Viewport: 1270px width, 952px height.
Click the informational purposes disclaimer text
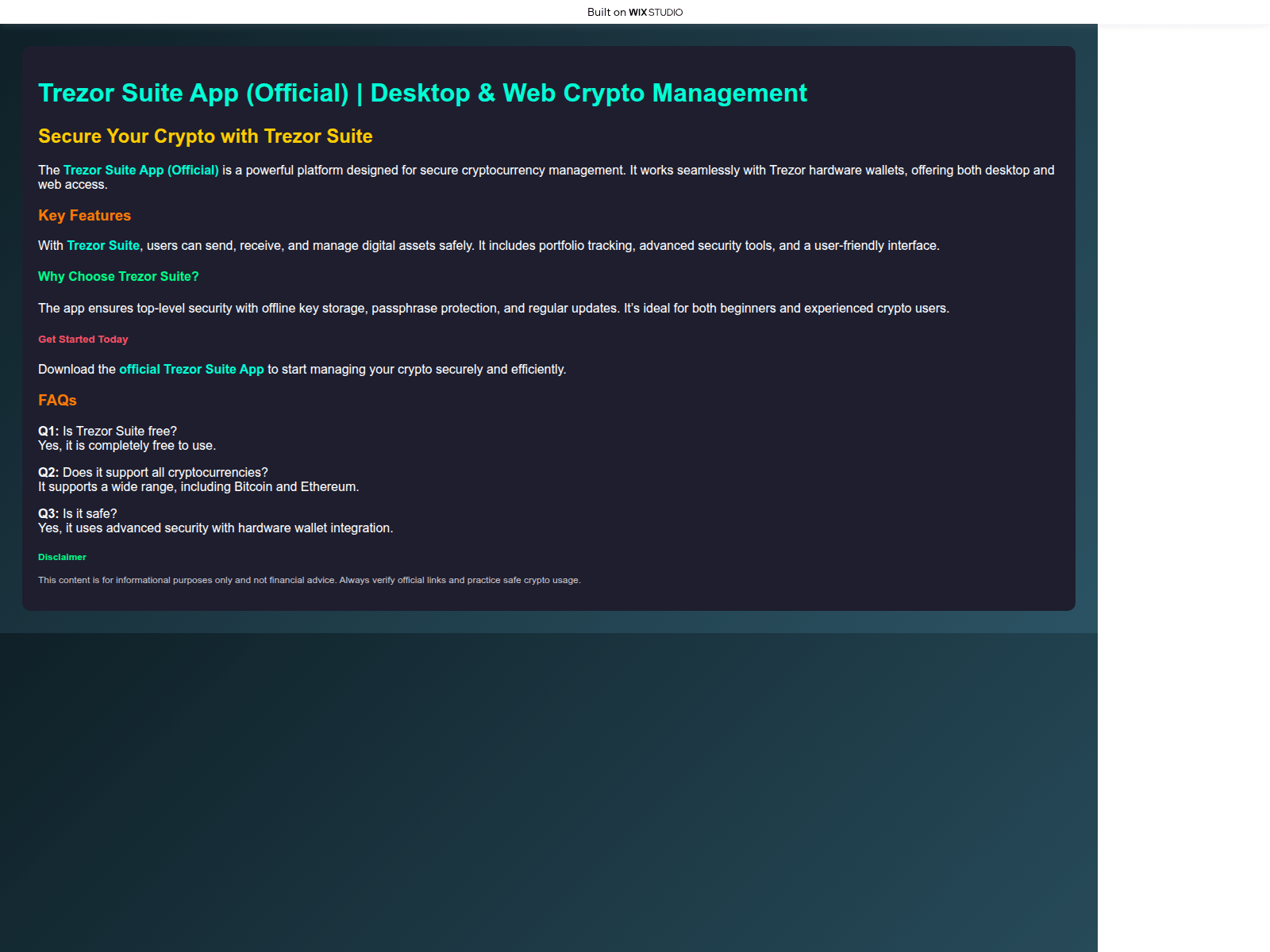click(x=309, y=581)
